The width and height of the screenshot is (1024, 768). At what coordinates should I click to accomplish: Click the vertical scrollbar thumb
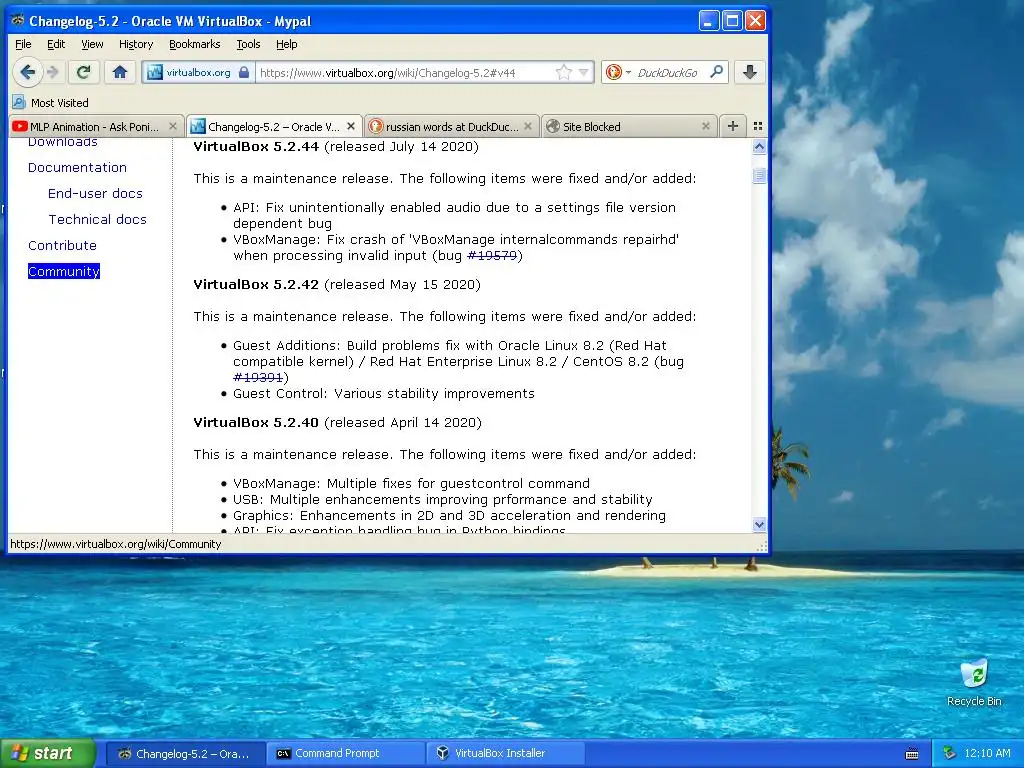coord(759,175)
